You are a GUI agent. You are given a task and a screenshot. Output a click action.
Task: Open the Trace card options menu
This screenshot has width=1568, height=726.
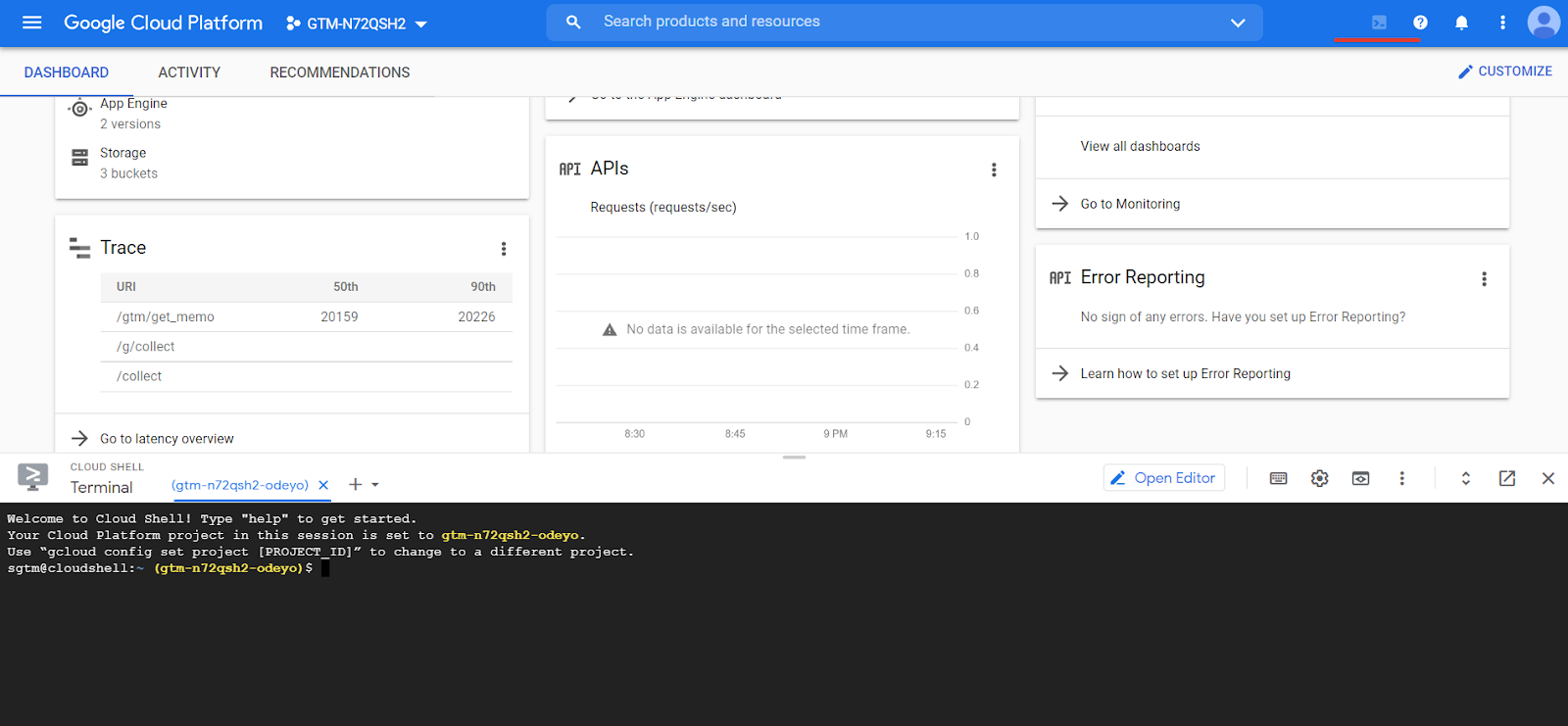504,249
